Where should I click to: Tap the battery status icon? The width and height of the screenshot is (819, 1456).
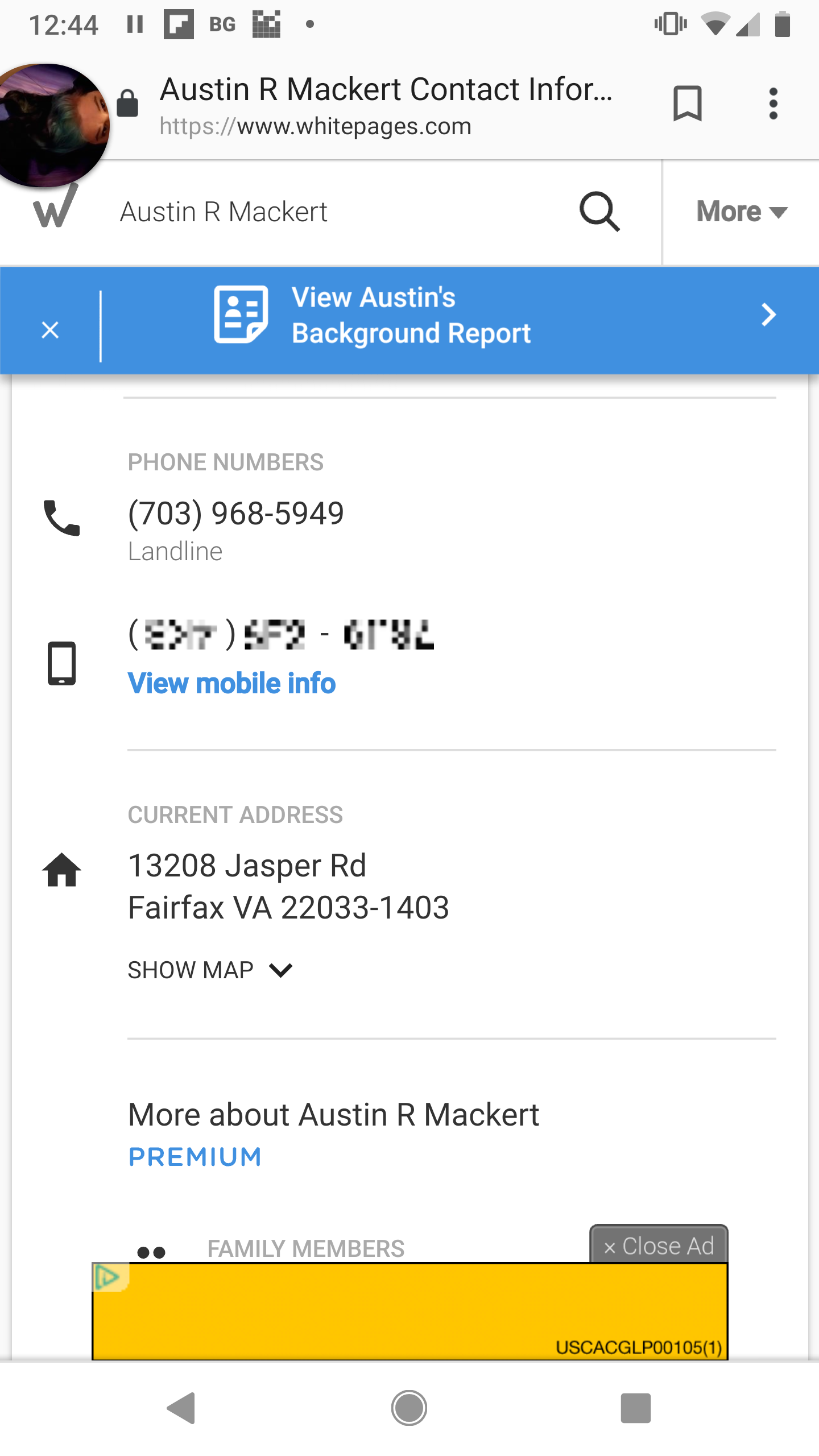[783, 24]
